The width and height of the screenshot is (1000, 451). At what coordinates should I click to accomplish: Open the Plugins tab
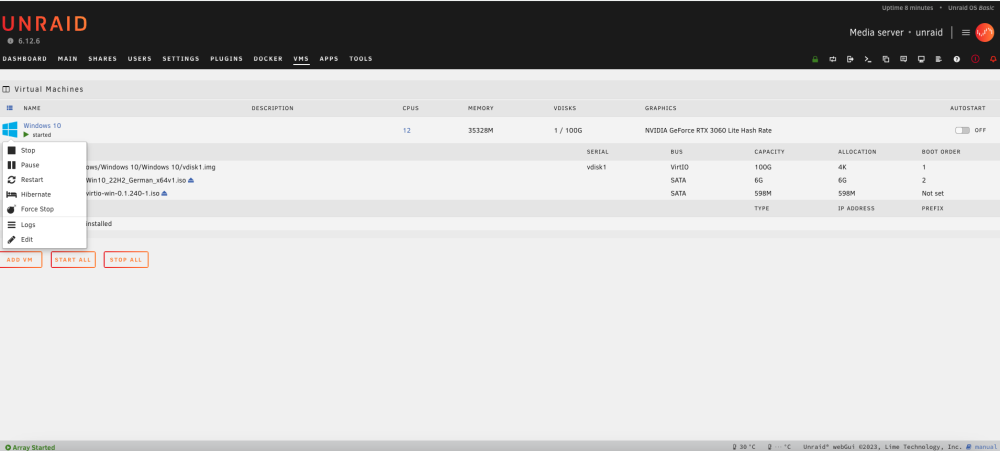[x=226, y=59]
